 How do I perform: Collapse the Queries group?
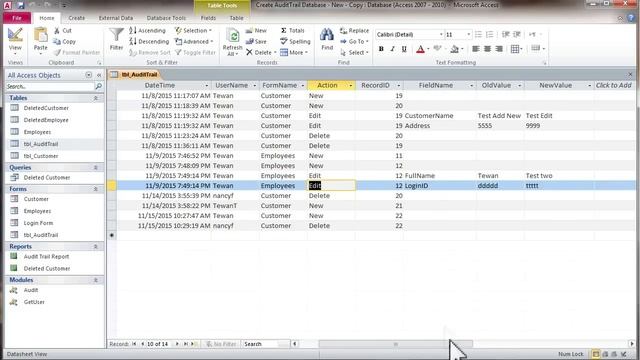click(x=96, y=167)
